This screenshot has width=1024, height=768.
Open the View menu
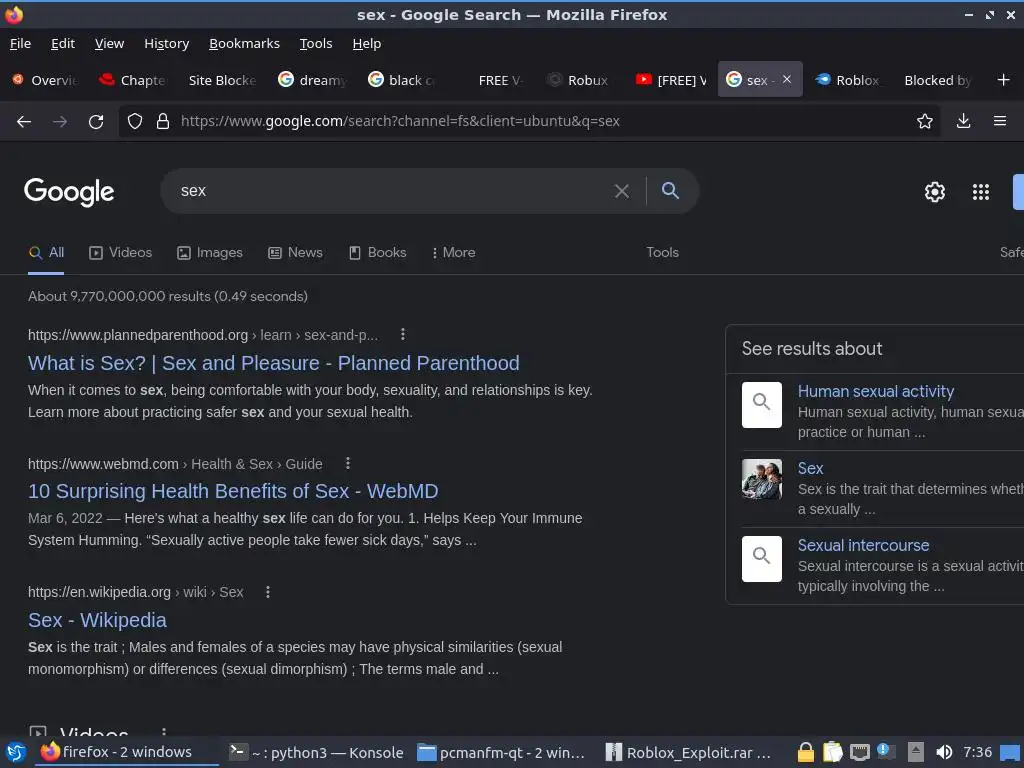pyautogui.click(x=109, y=44)
